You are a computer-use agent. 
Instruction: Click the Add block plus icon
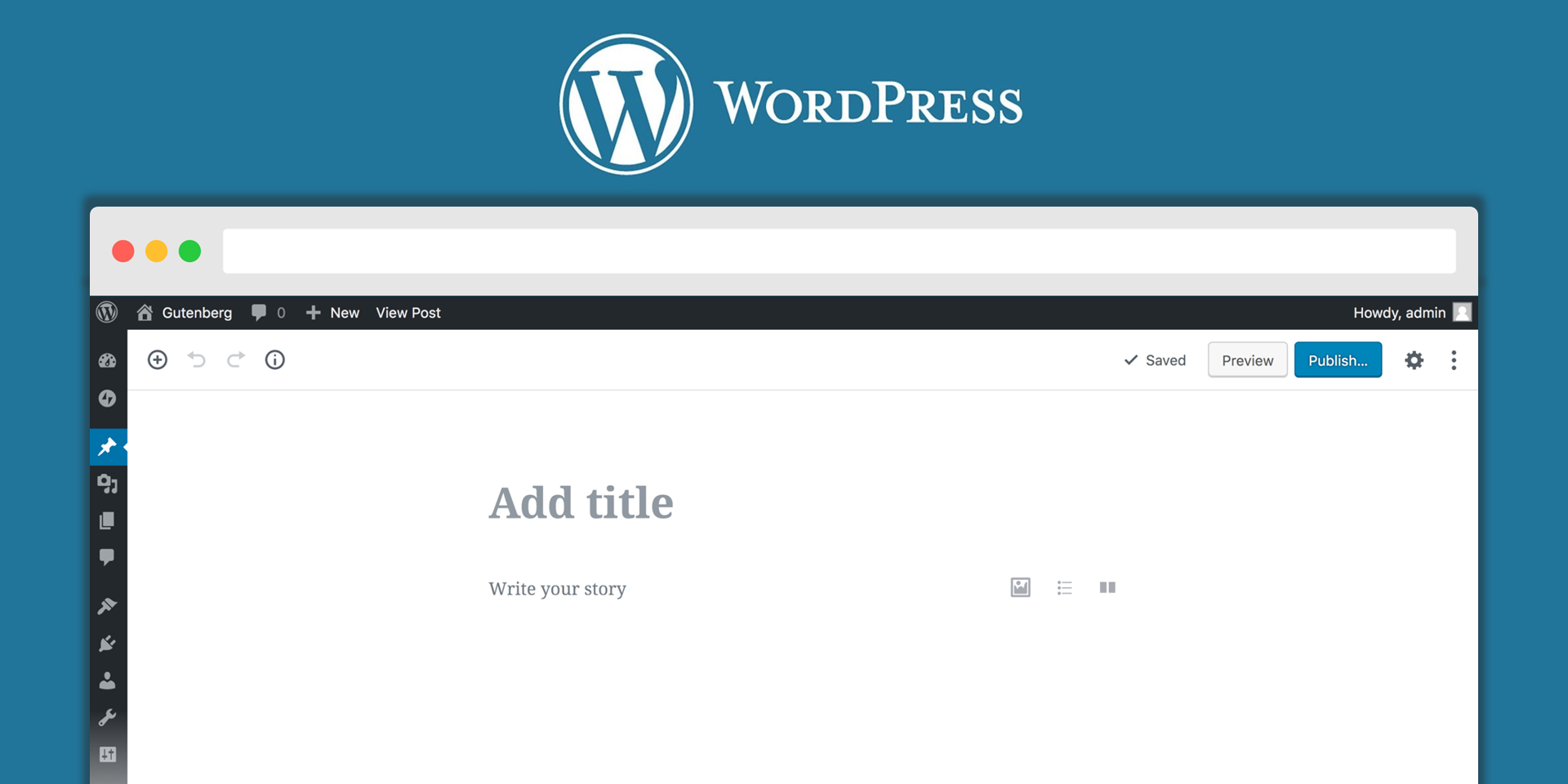158,360
